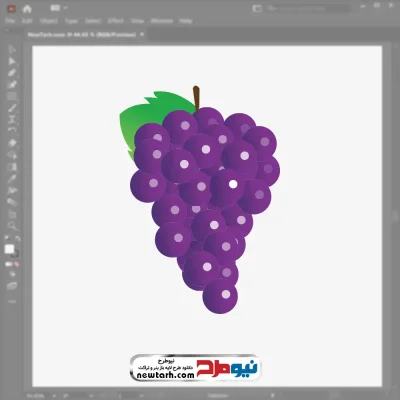Viewport: 400px width, 400px height.
Task: Select the Eyedropper tool
Action: (12, 178)
